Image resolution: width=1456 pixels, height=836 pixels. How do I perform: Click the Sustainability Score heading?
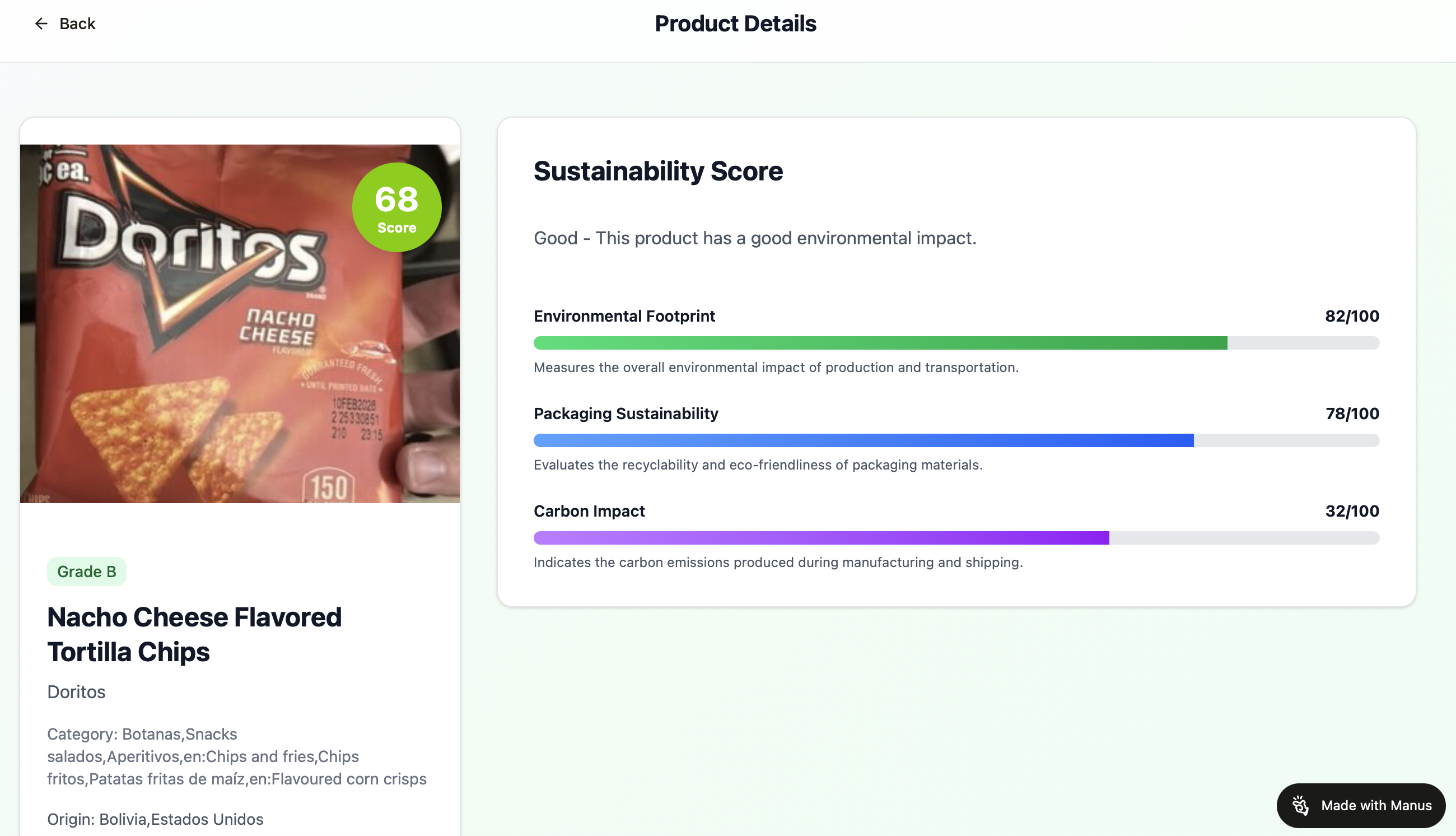coord(658,171)
